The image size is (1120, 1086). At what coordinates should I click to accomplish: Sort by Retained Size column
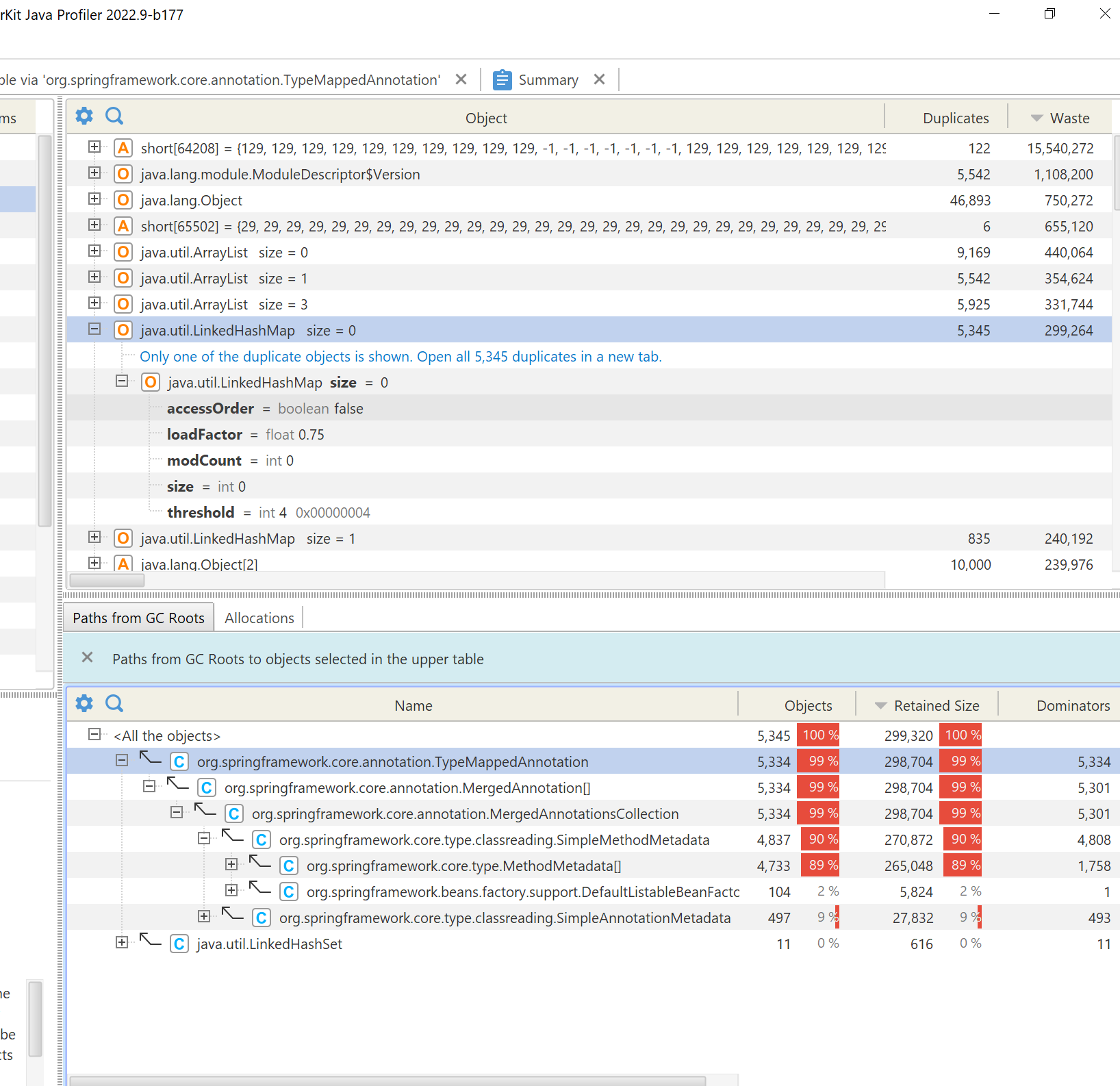click(927, 705)
